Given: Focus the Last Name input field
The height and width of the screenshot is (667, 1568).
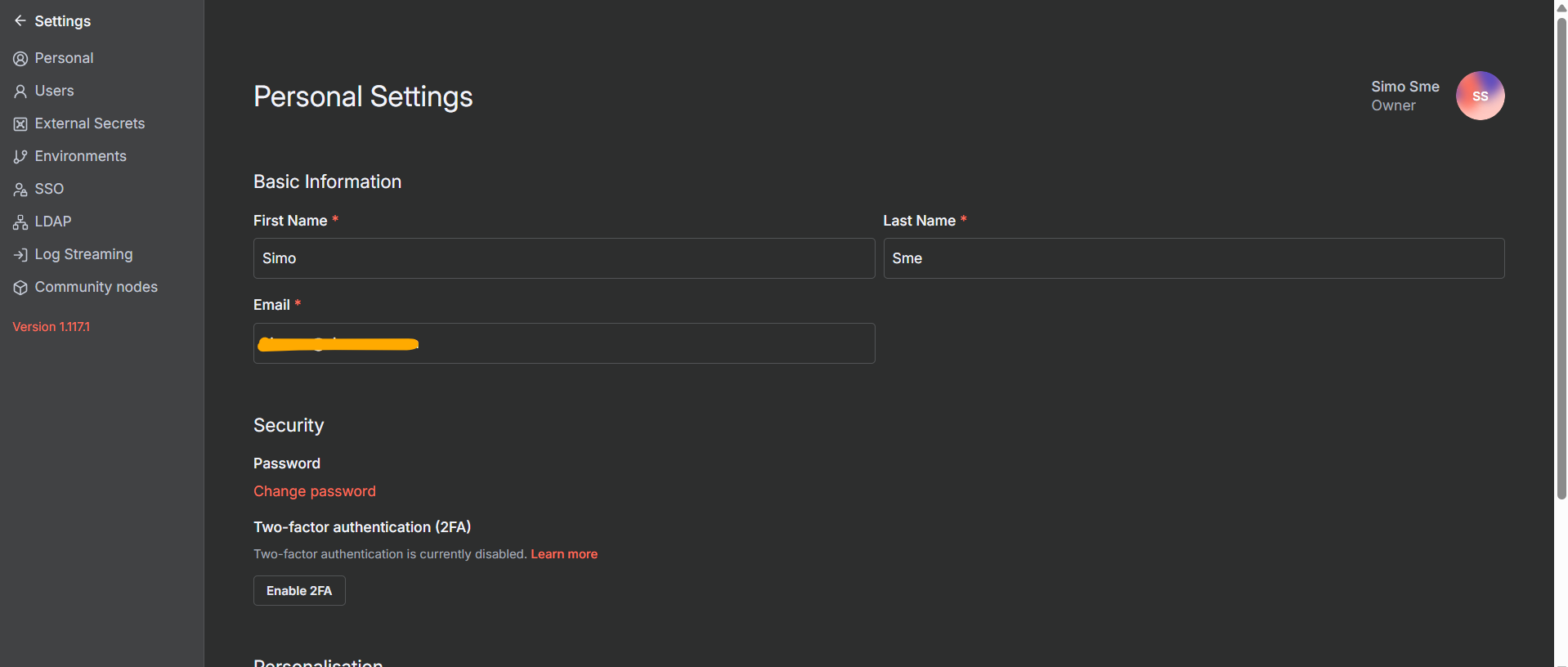Looking at the screenshot, I should (x=1194, y=258).
